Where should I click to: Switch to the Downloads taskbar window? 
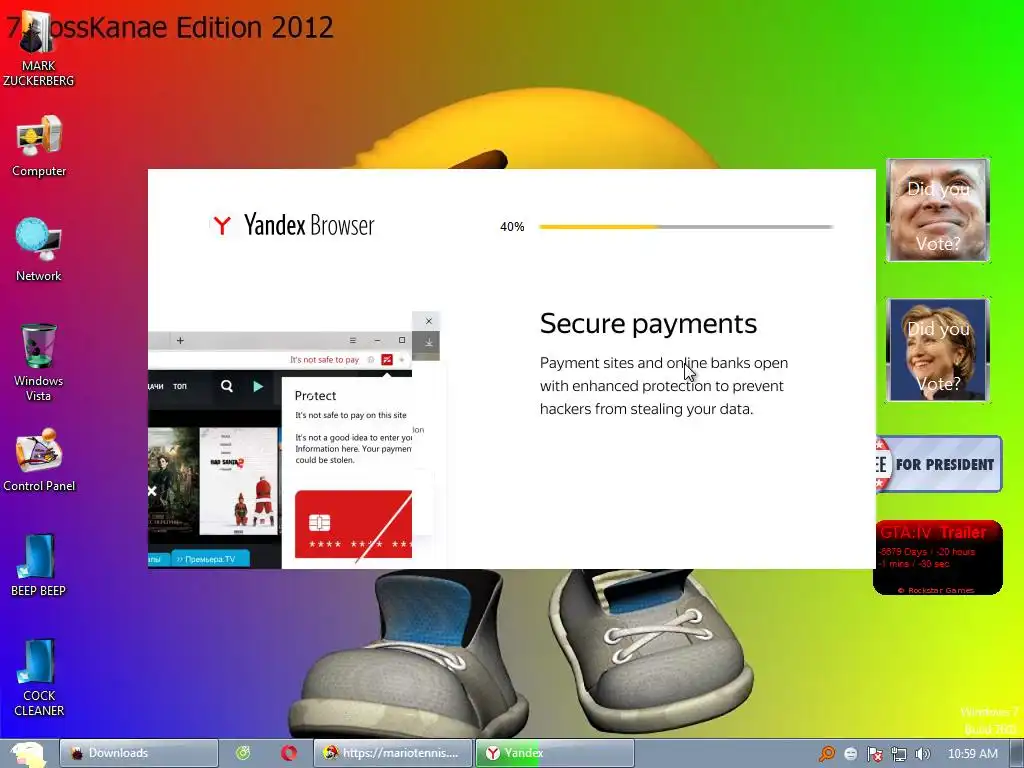pyautogui.click(x=138, y=753)
